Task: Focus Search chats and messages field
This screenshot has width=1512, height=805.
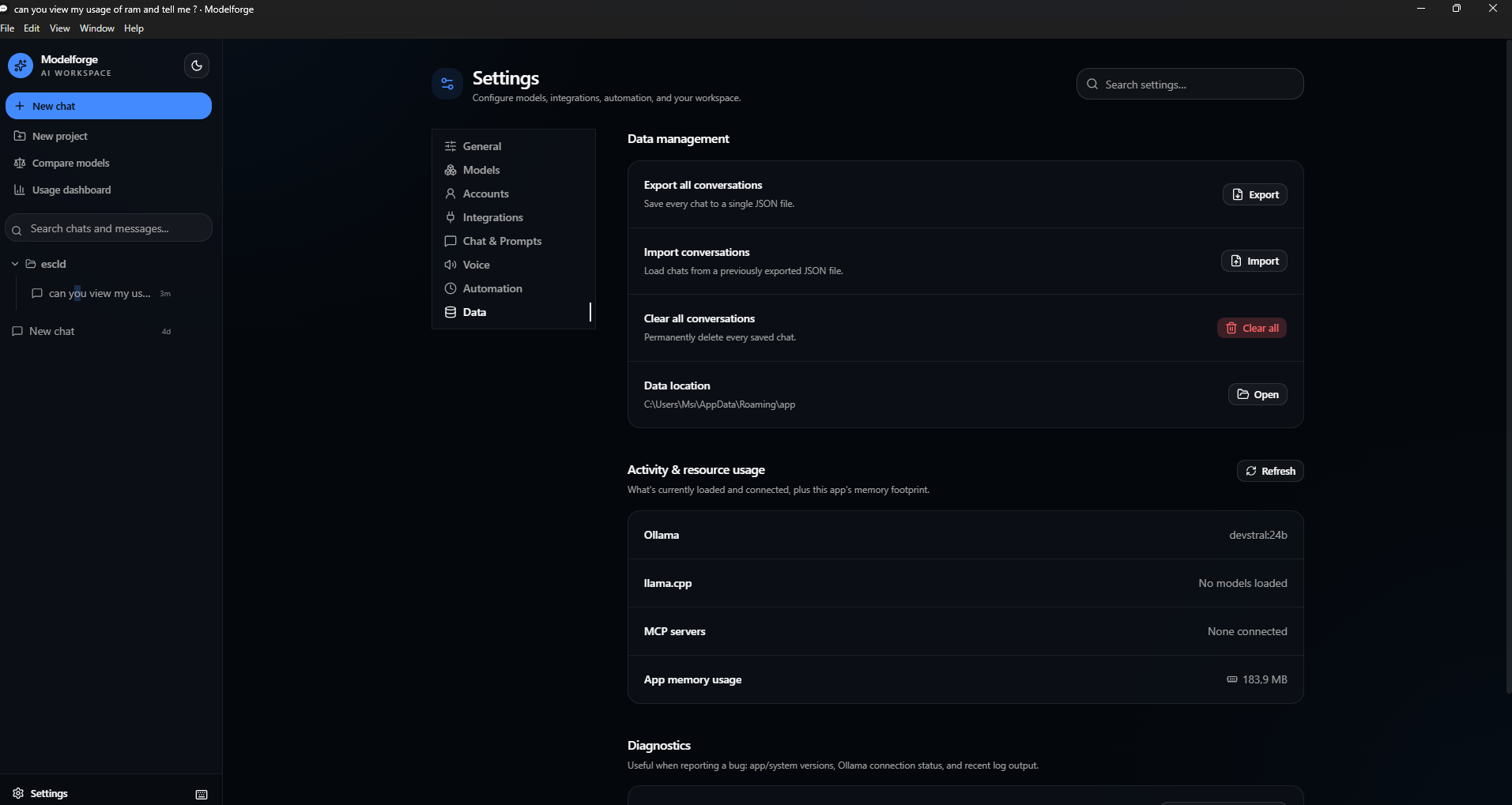Action: [x=108, y=228]
